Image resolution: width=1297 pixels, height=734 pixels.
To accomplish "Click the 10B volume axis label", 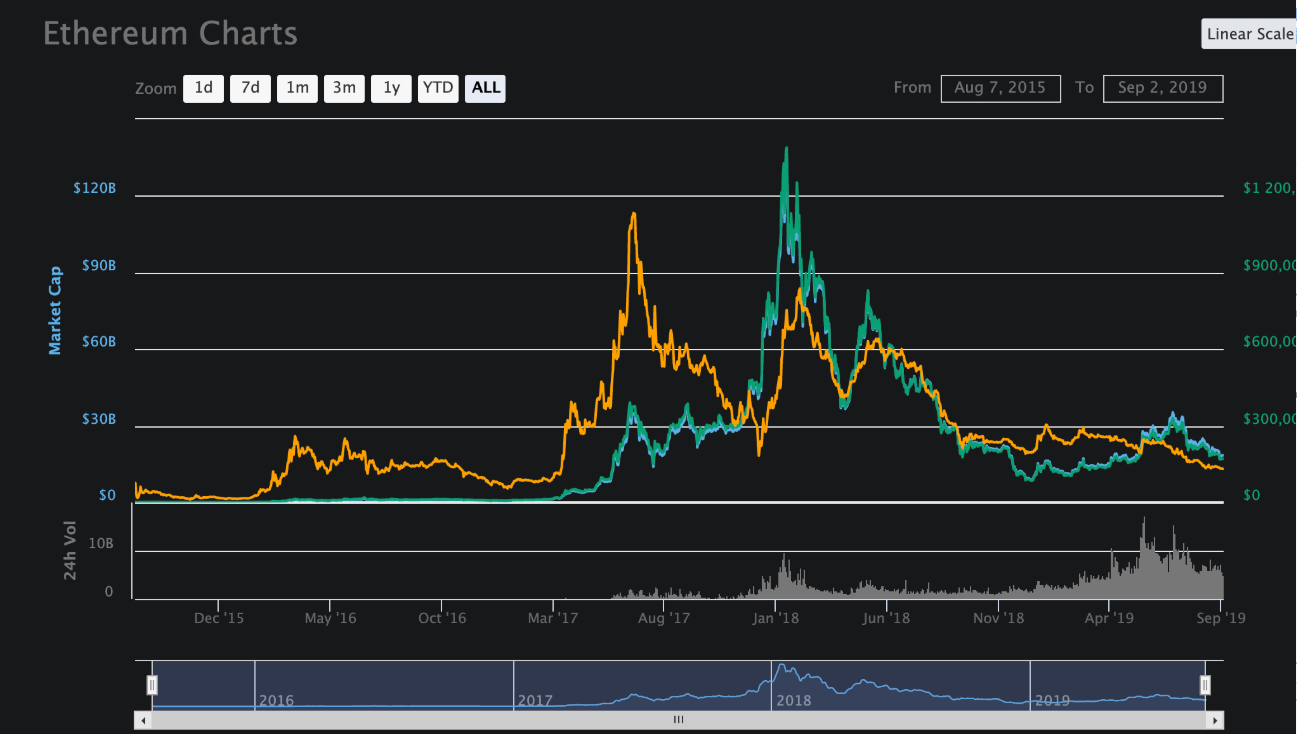I will (x=101, y=543).
